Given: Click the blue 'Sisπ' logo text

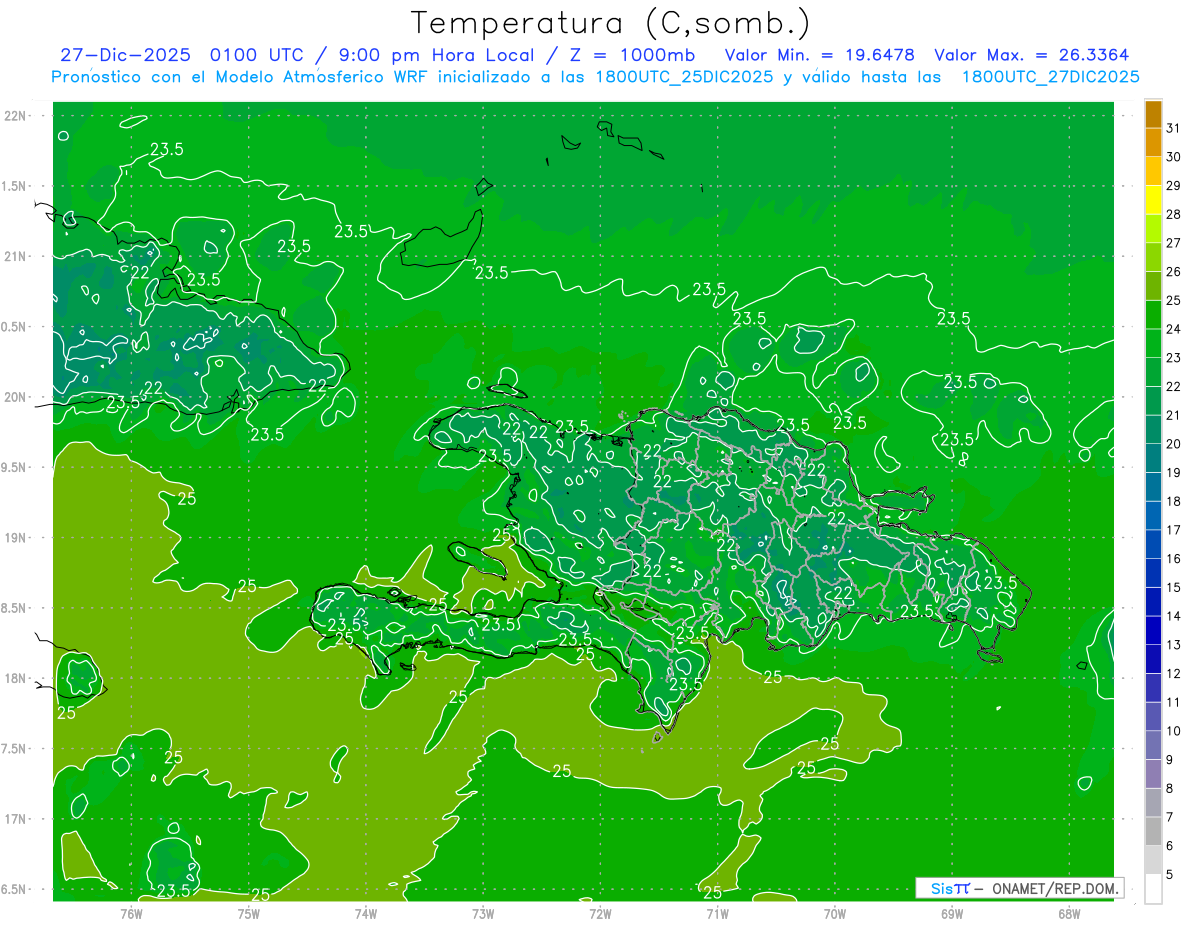Looking at the screenshot, I should [950, 888].
